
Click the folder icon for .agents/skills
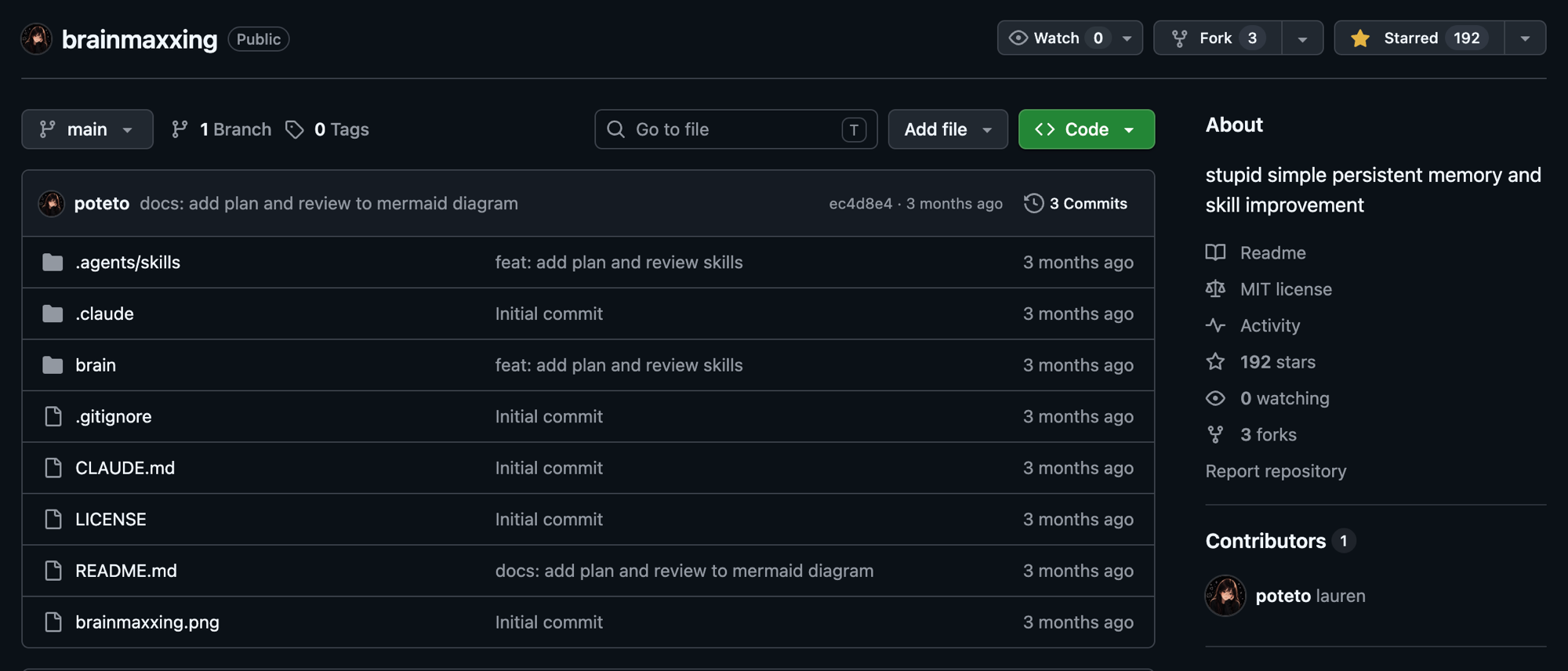pyautogui.click(x=53, y=262)
